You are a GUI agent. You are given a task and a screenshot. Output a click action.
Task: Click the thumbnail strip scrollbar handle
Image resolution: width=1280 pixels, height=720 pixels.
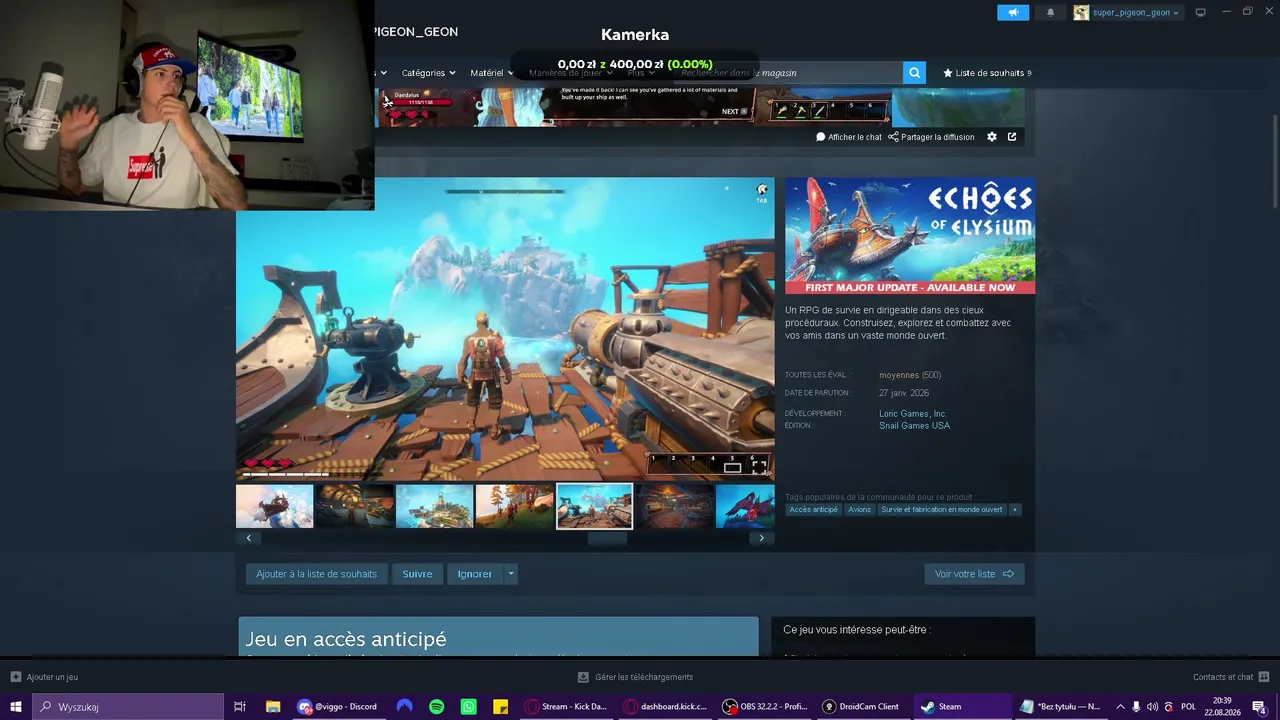(607, 538)
